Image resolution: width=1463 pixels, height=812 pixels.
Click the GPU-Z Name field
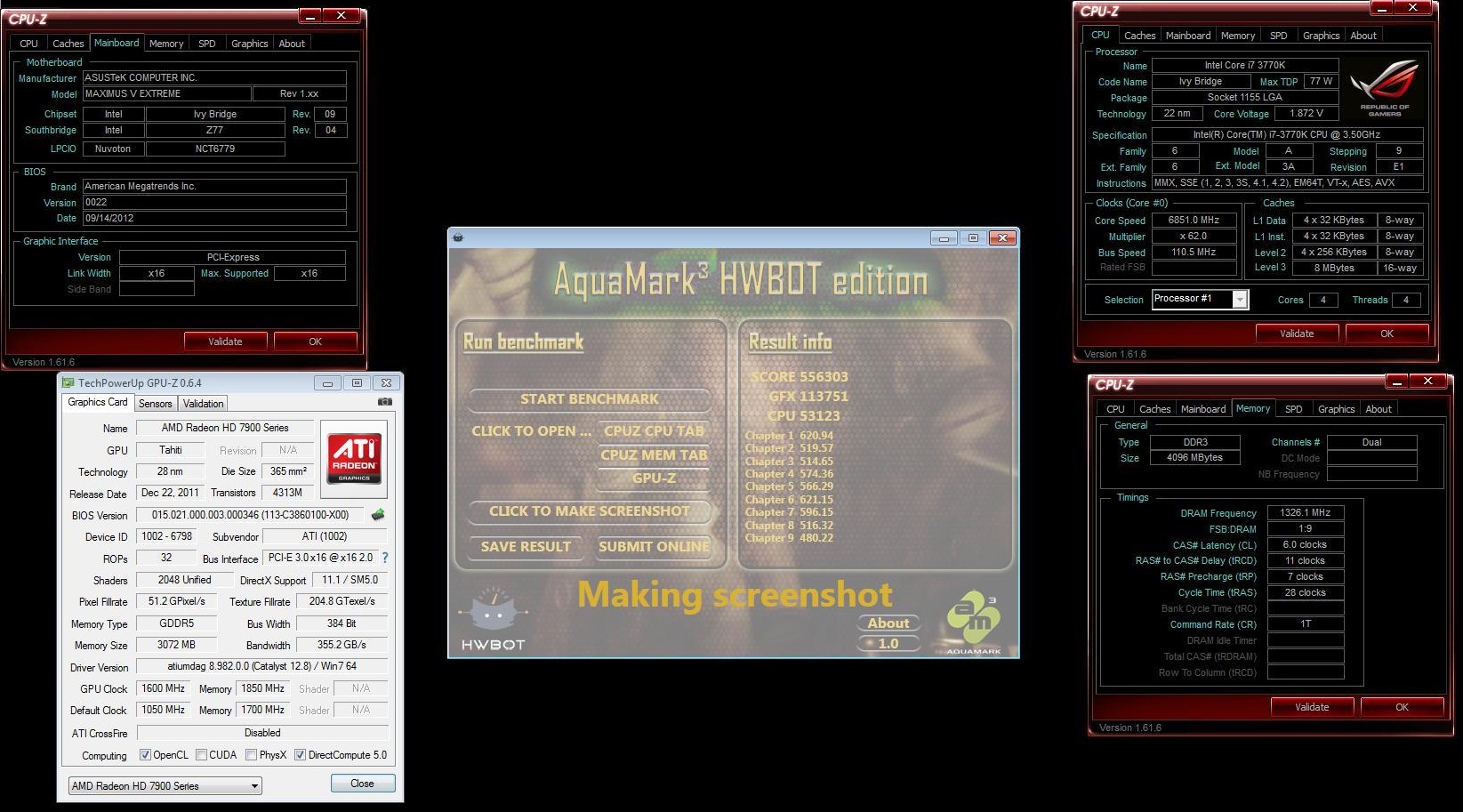tap(225, 428)
